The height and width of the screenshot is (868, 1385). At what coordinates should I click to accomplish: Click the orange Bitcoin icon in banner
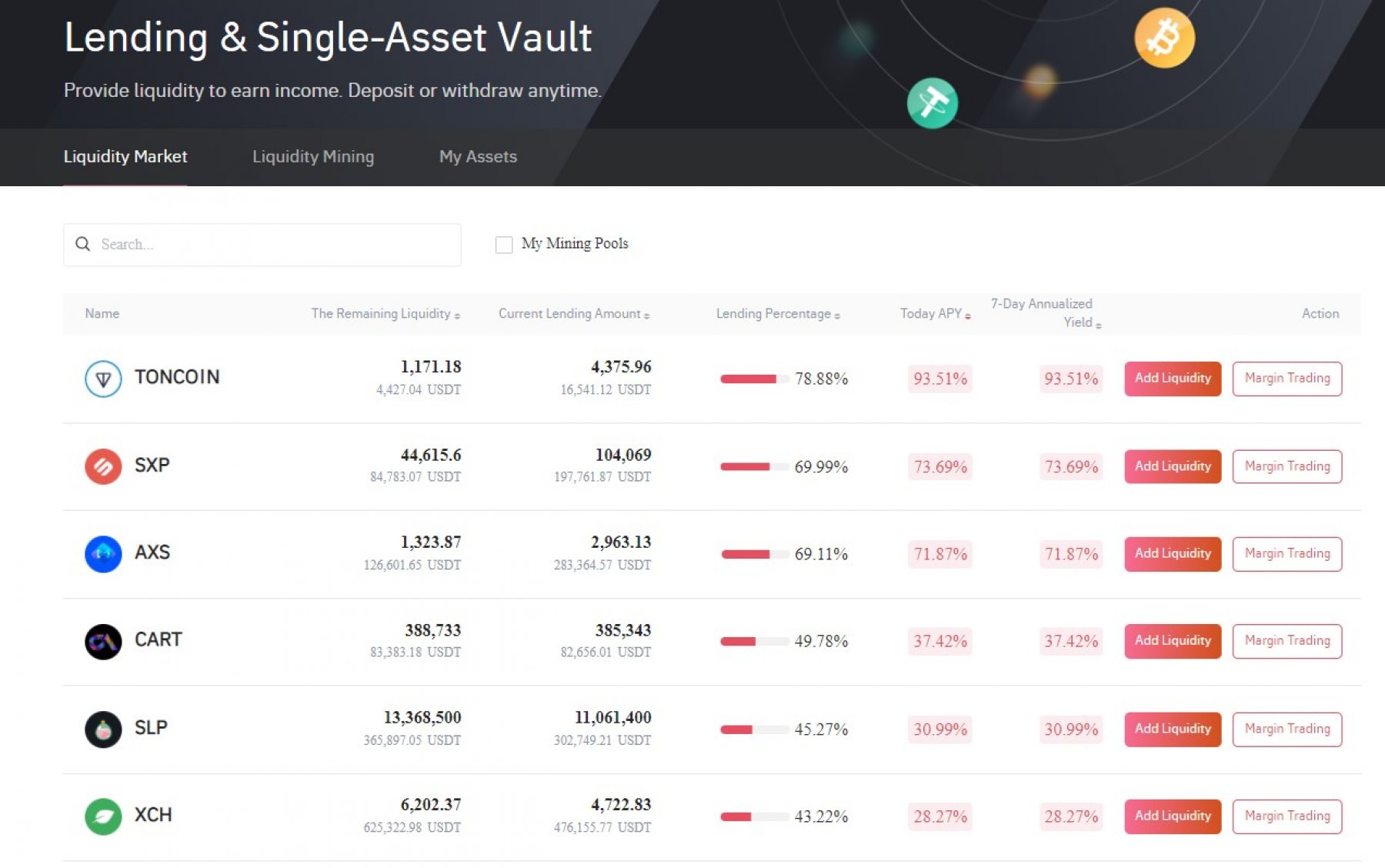(1163, 38)
